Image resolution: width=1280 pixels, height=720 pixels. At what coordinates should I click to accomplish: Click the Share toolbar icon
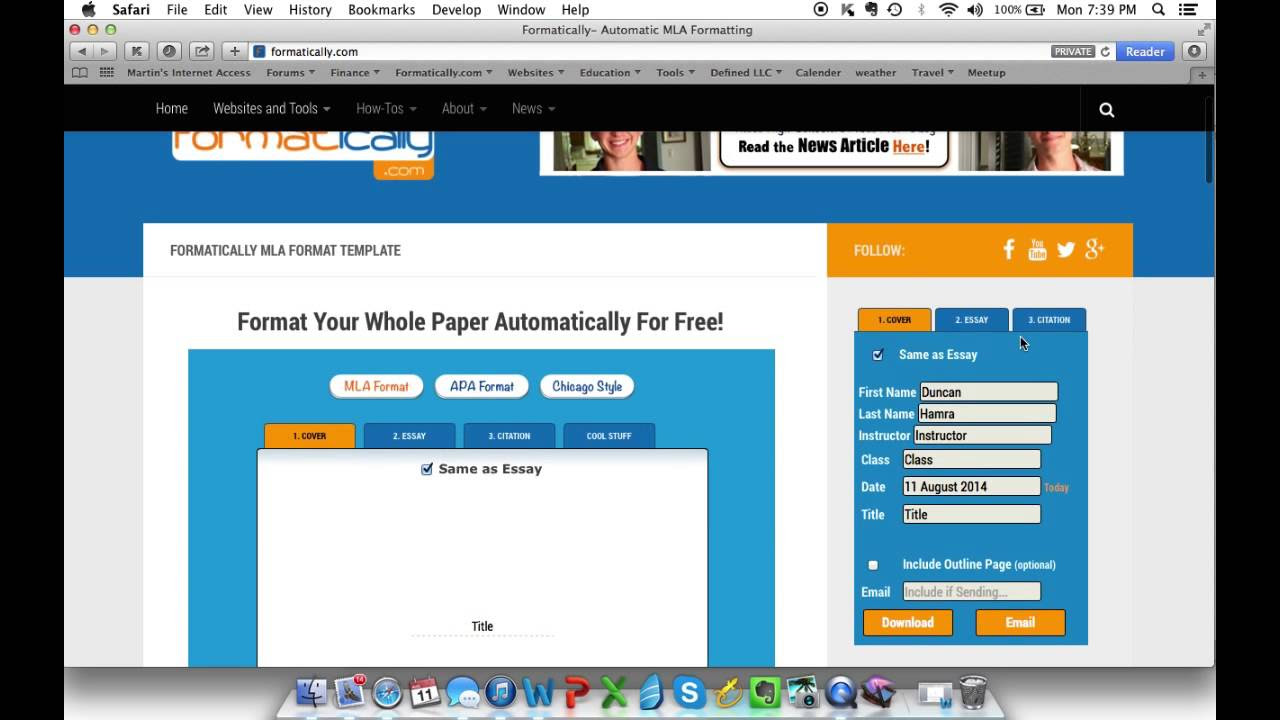click(201, 51)
